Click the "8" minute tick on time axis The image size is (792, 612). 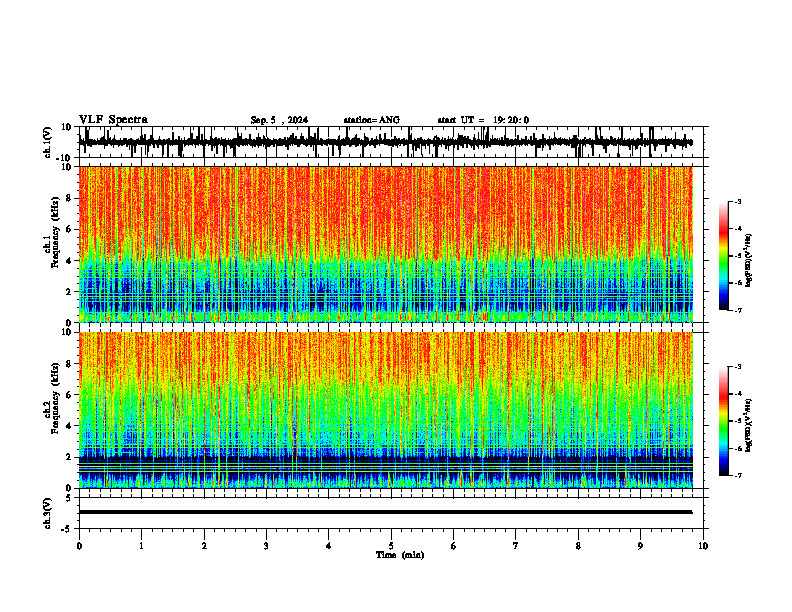click(x=578, y=546)
